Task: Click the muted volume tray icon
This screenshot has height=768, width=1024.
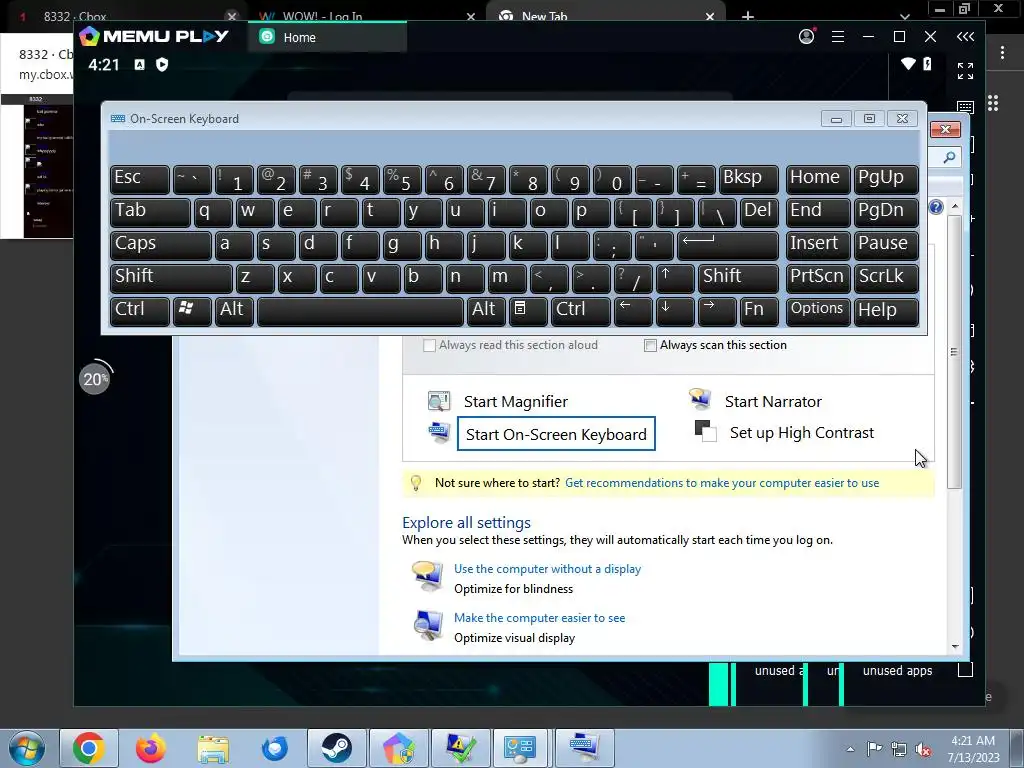Action: point(923,750)
